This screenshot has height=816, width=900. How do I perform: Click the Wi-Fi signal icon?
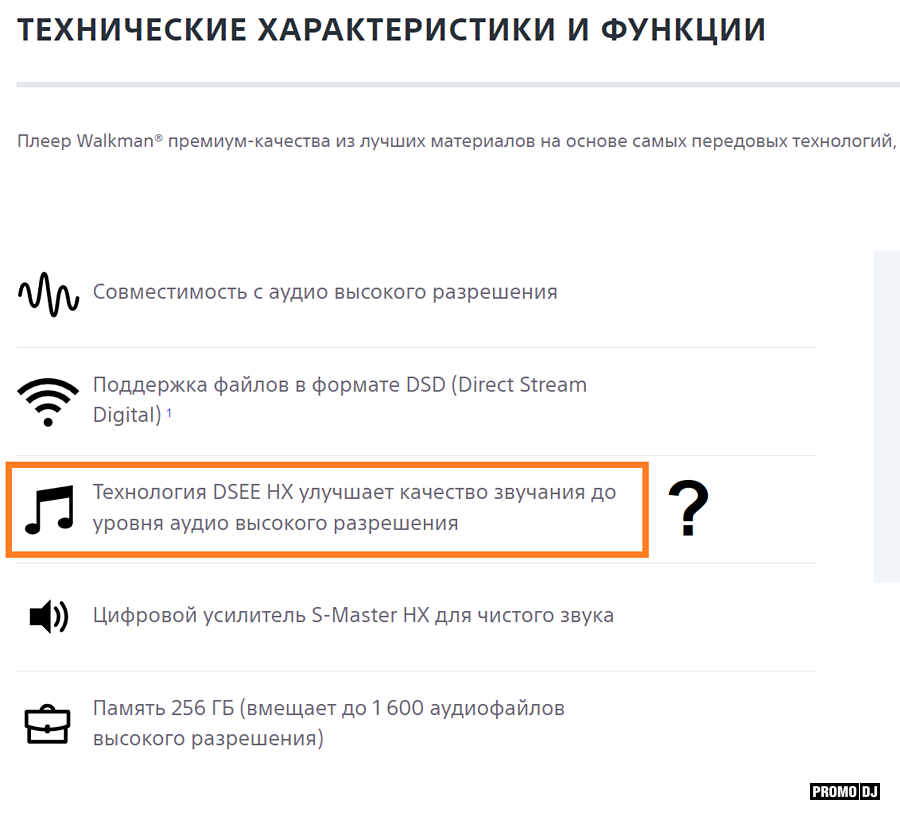click(x=48, y=400)
